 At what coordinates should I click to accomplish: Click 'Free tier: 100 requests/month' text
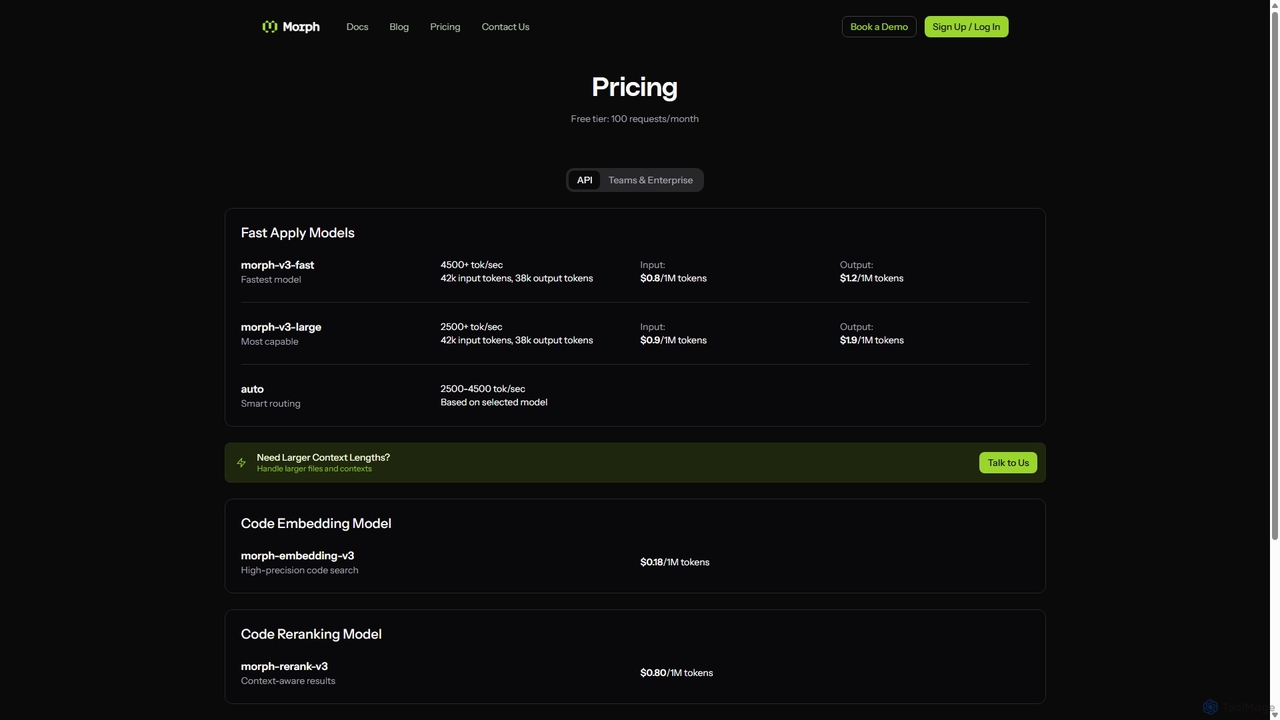click(634, 119)
